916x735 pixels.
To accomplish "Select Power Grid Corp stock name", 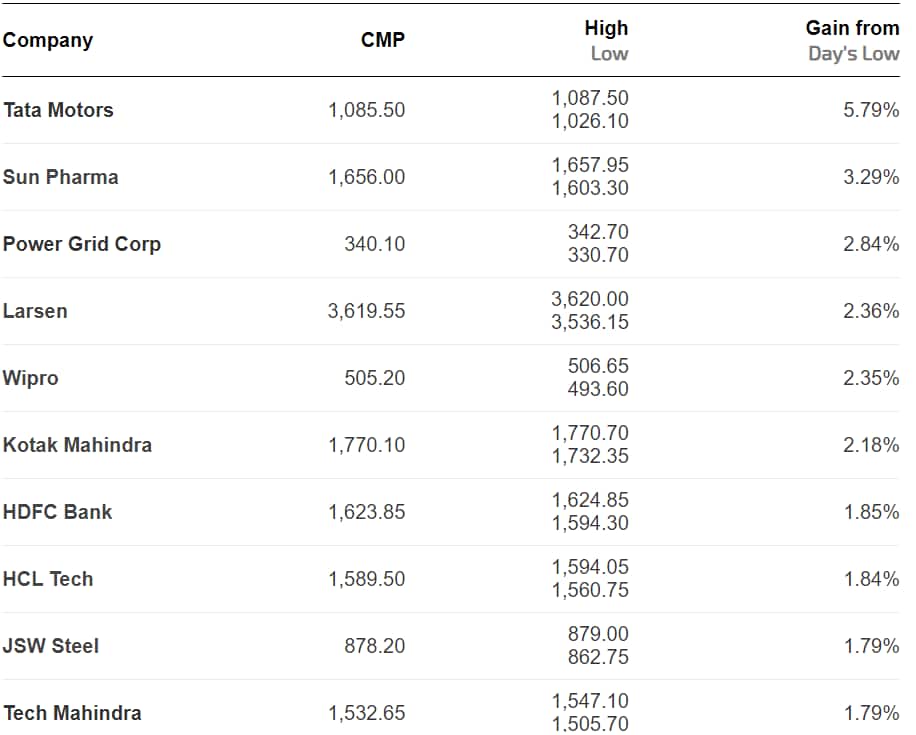I will (81, 244).
